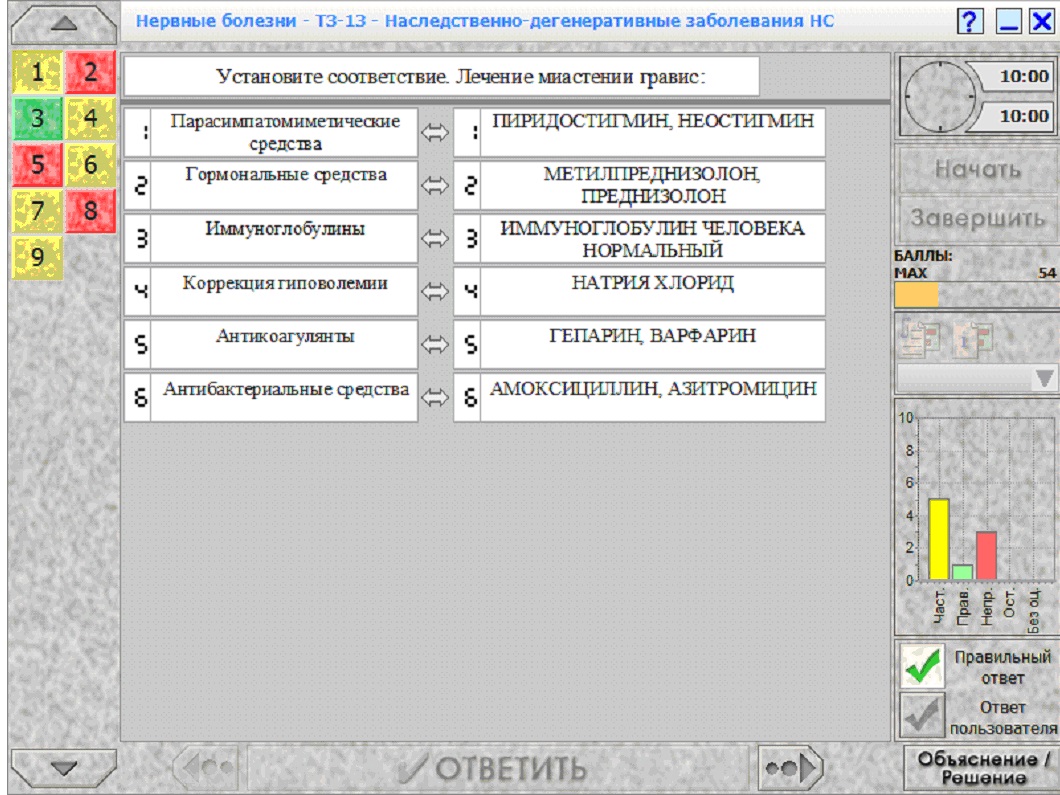Click the music note document icon
1060x795 pixels.
tap(921, 339)
